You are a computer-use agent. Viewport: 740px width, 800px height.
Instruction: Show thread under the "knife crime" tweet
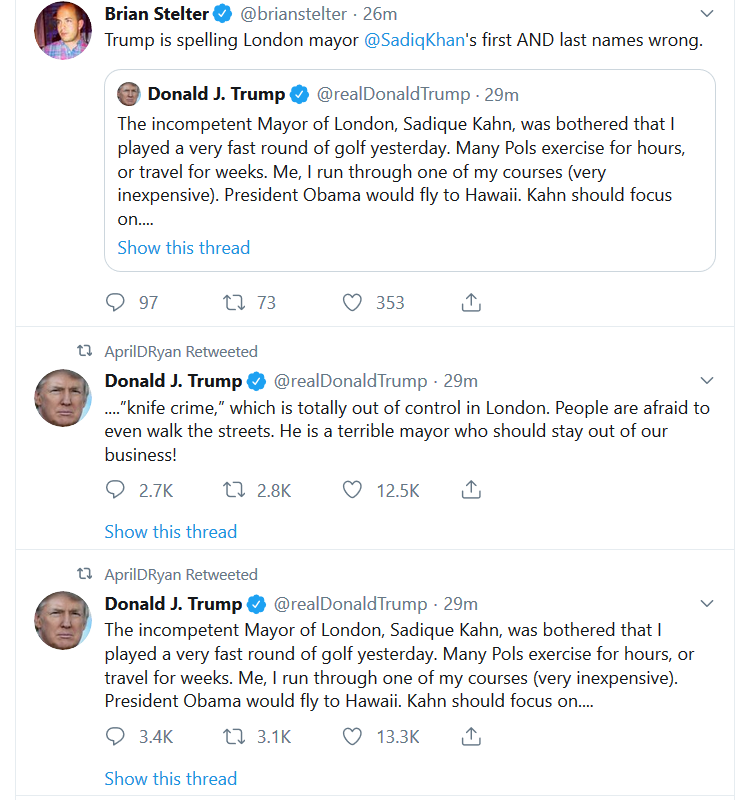tap(171, 532)
